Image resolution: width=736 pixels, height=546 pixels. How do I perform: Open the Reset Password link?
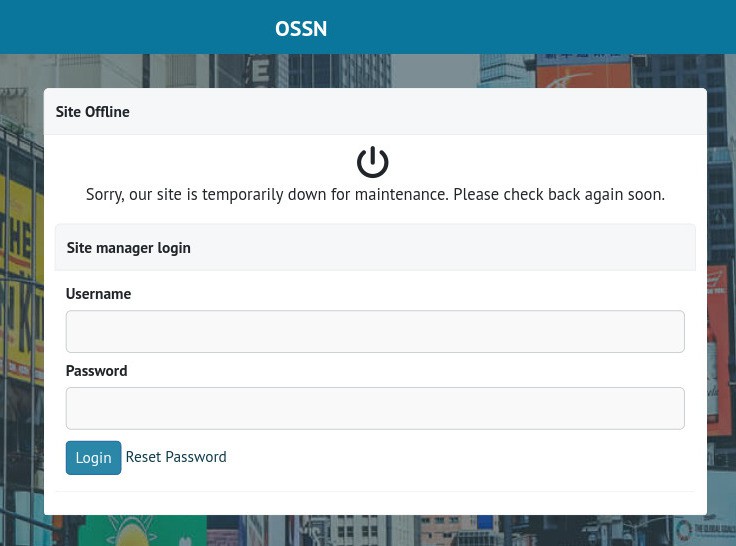pos(176,457)
